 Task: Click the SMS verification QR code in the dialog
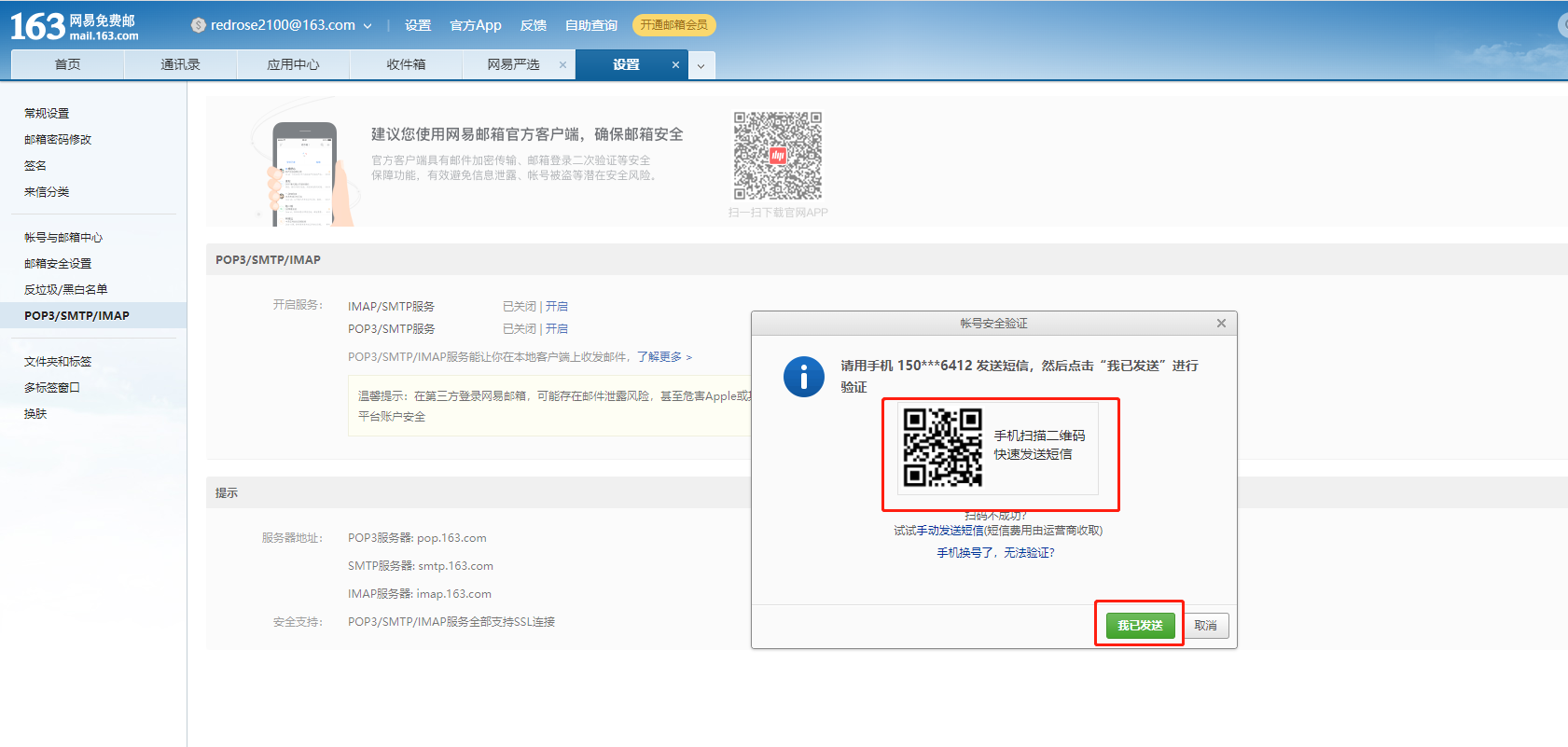(x=943, y=448)
